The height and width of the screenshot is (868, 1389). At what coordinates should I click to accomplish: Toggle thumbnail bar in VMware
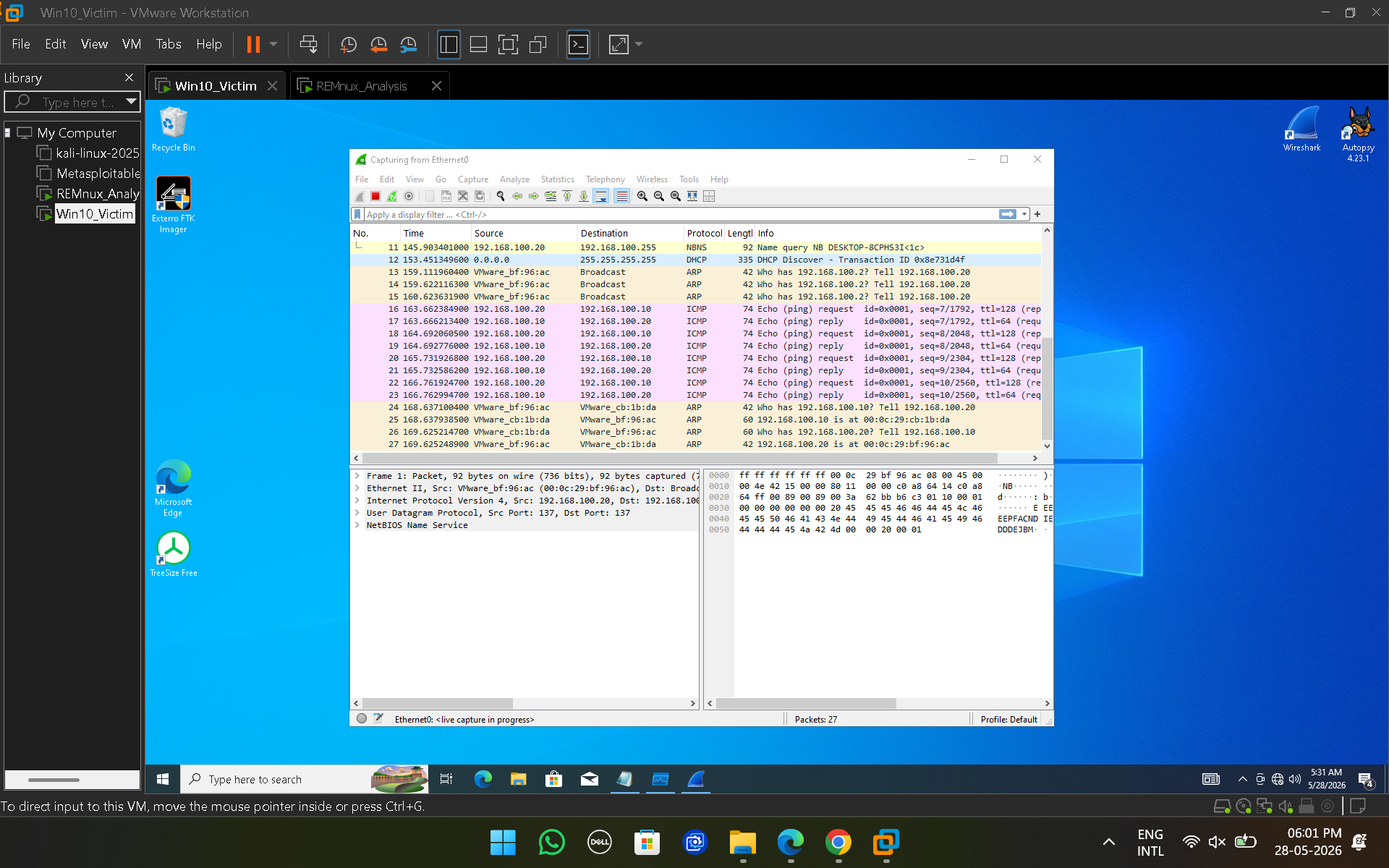(478, 44)
